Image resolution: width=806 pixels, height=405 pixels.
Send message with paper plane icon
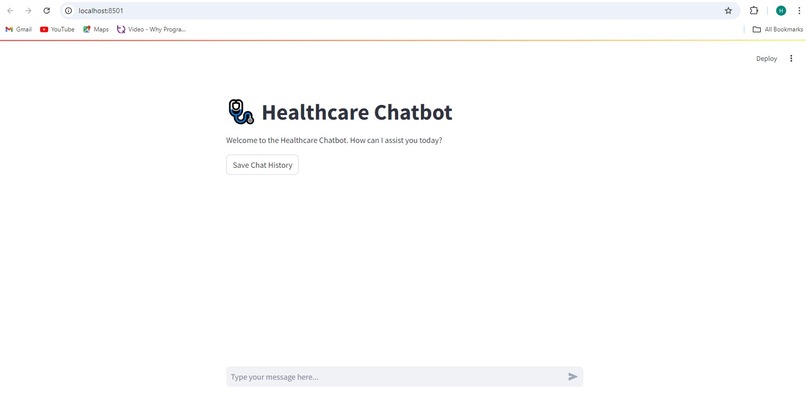pos(573,377)
